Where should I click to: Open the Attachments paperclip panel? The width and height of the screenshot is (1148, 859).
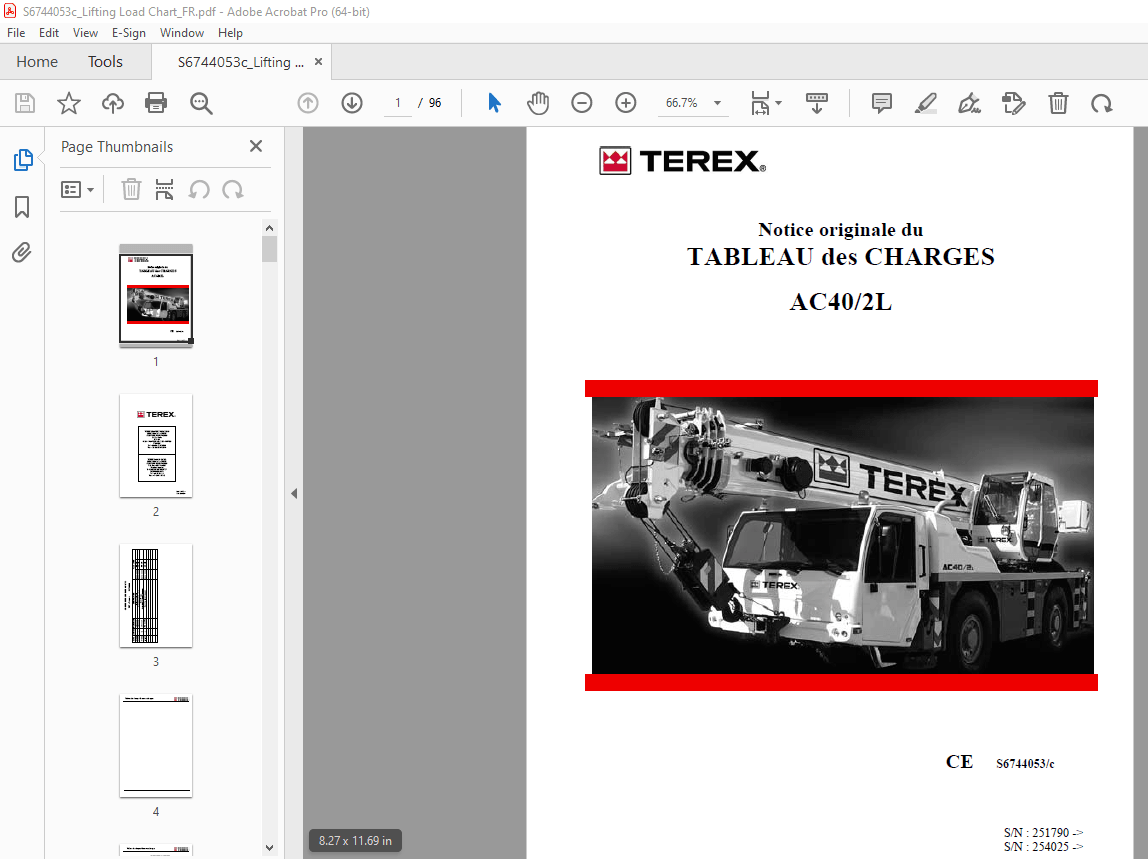pyautogui.click(x=22, y=252)
